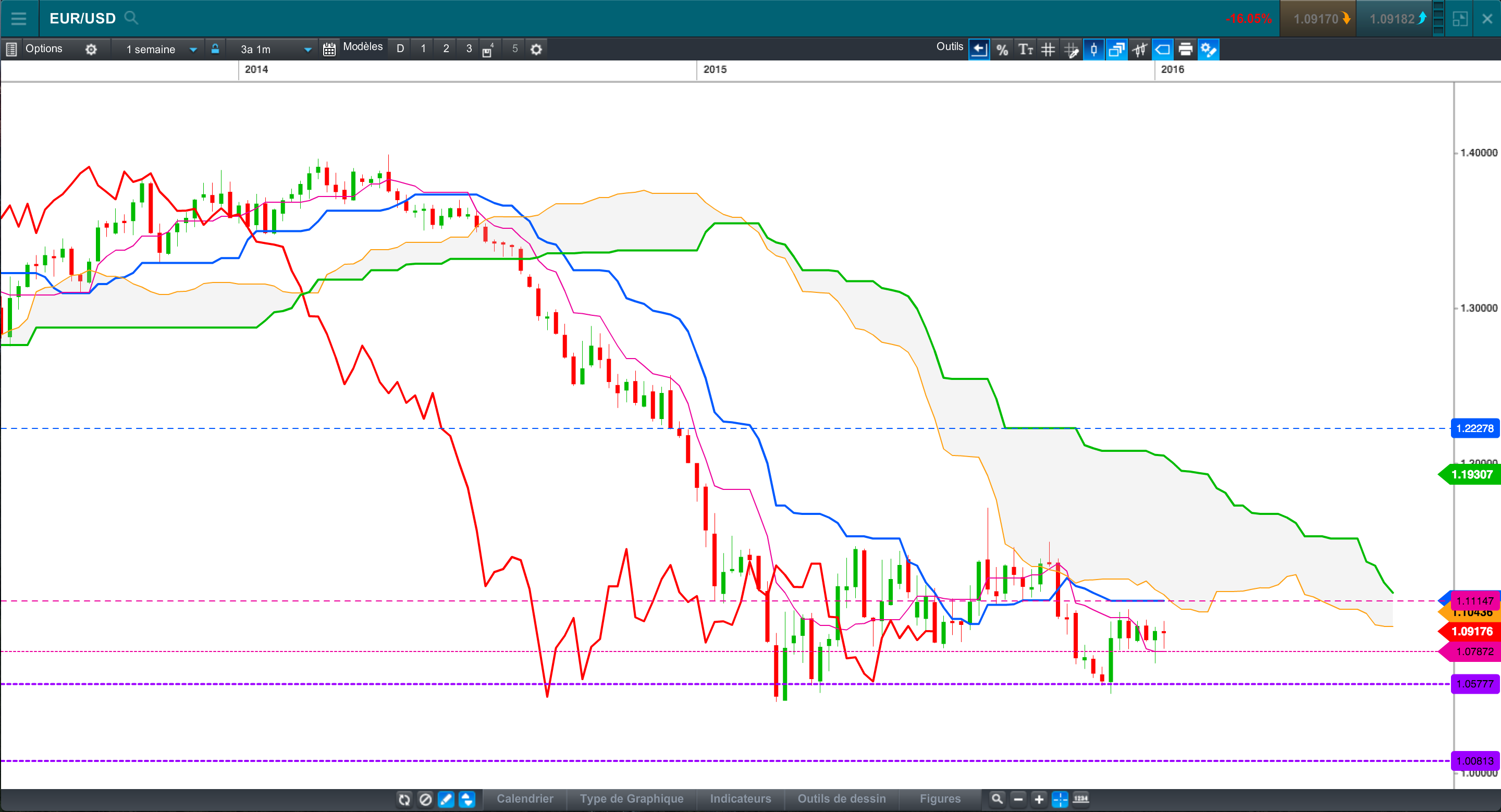
Task: Open the grid color picker tool
Action: [1071, 50]
